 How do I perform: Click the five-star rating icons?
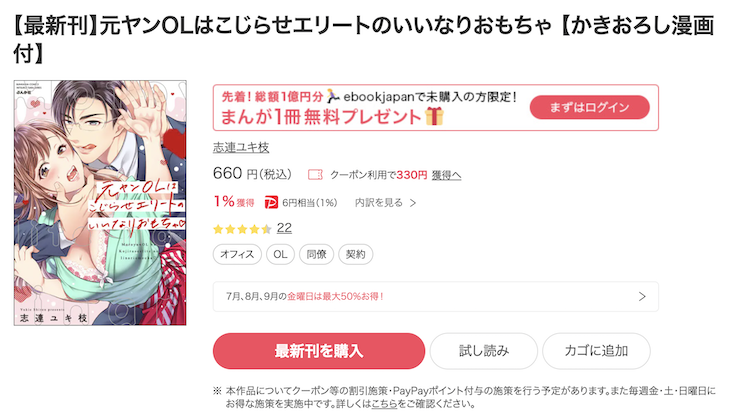[x=242, y=229]
